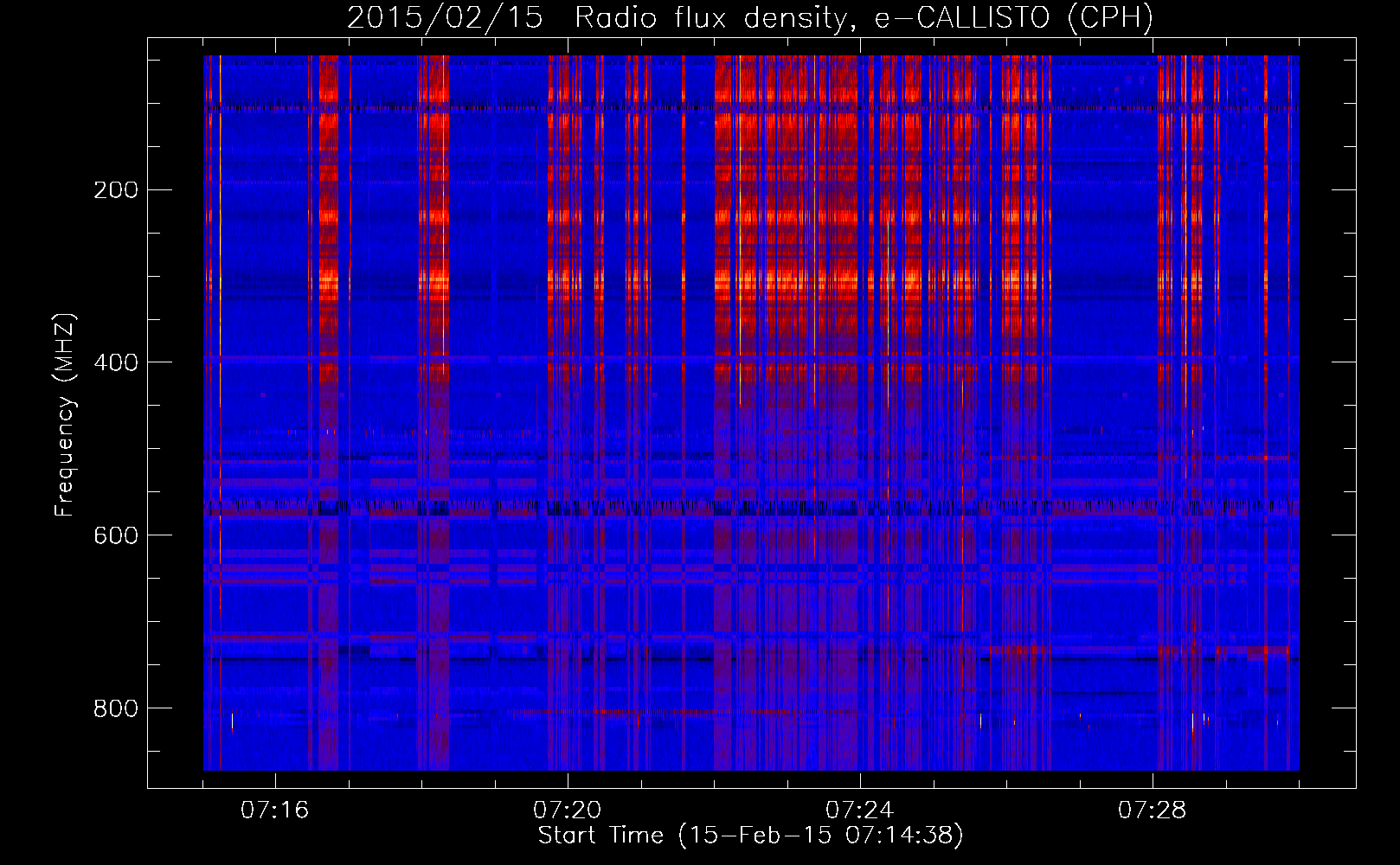Click the '07:24' time axis label
Viewport: 1400px width, 865px height.
click(x=860, y=811)
